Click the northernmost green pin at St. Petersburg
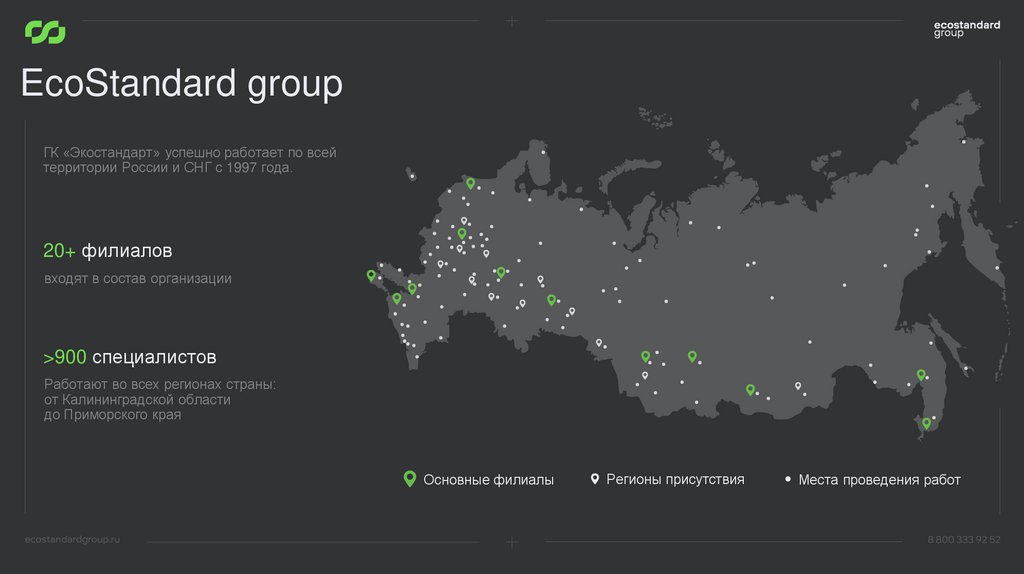The height and width of the screenshot is (574, 1024). click(470, 183)
